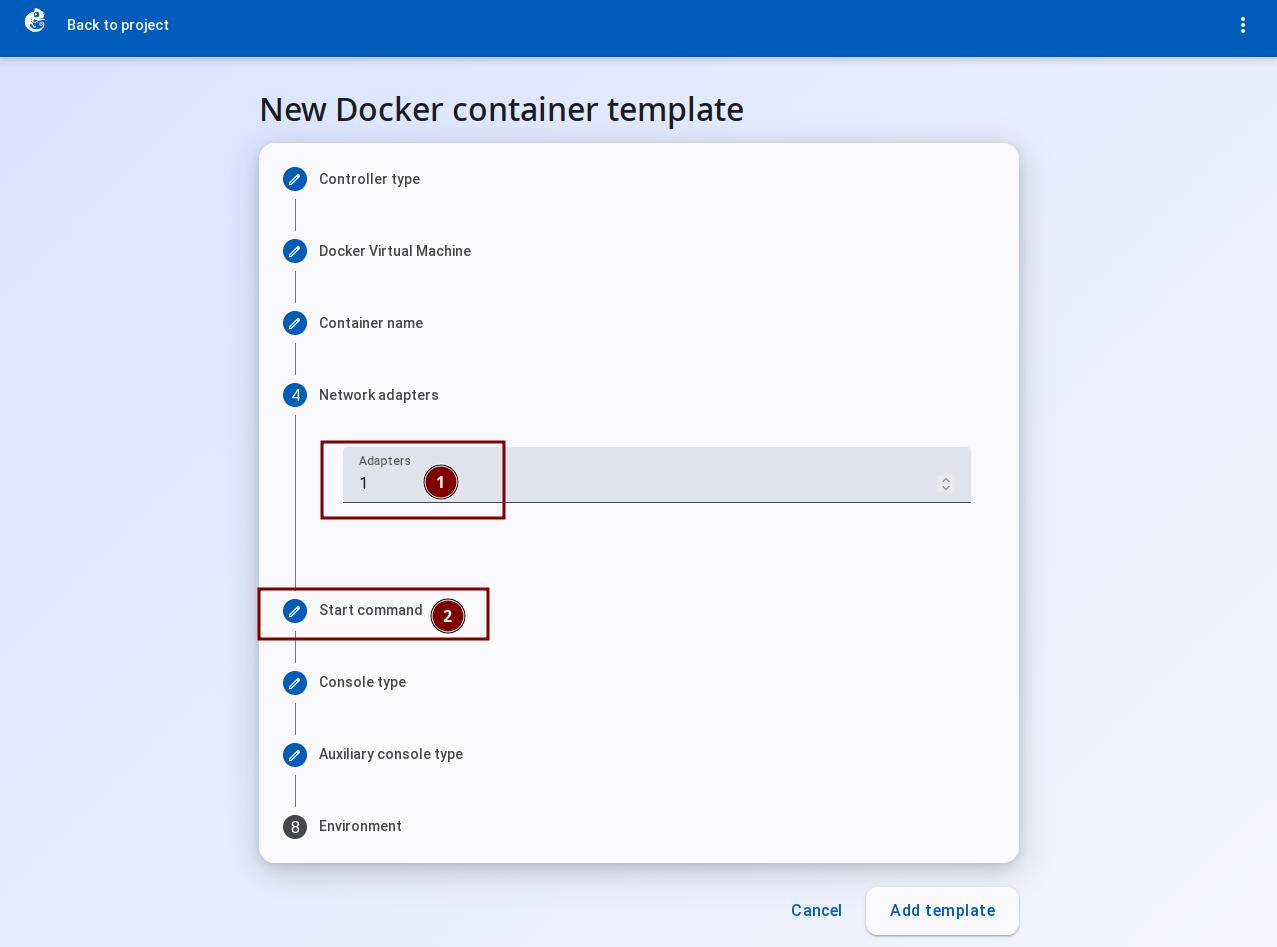Click the GNS3 logo icon in header

(36, 21)
